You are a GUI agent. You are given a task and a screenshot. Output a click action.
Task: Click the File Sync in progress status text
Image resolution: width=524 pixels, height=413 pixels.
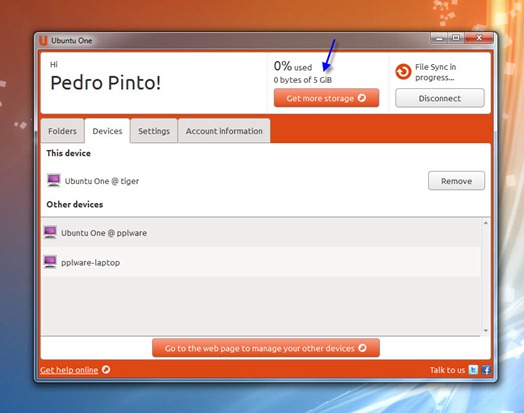435,72
